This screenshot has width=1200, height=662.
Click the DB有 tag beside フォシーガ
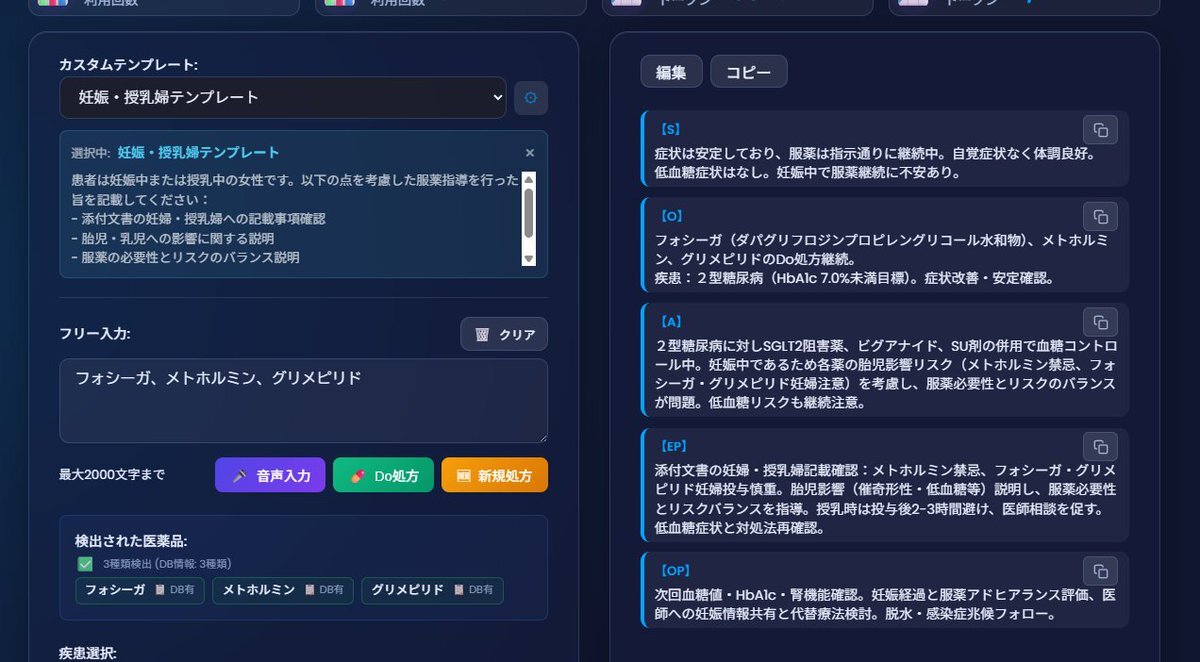[174, 590]
